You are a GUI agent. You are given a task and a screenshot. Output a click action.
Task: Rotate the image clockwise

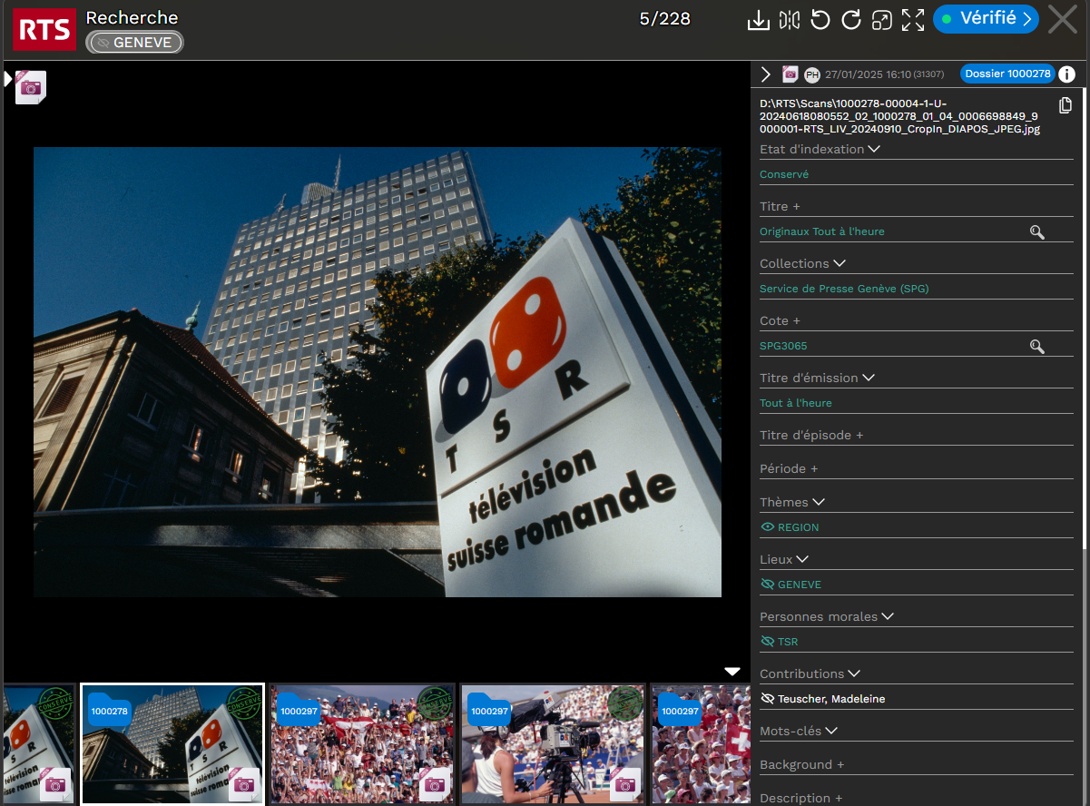(x=851, y=20)
